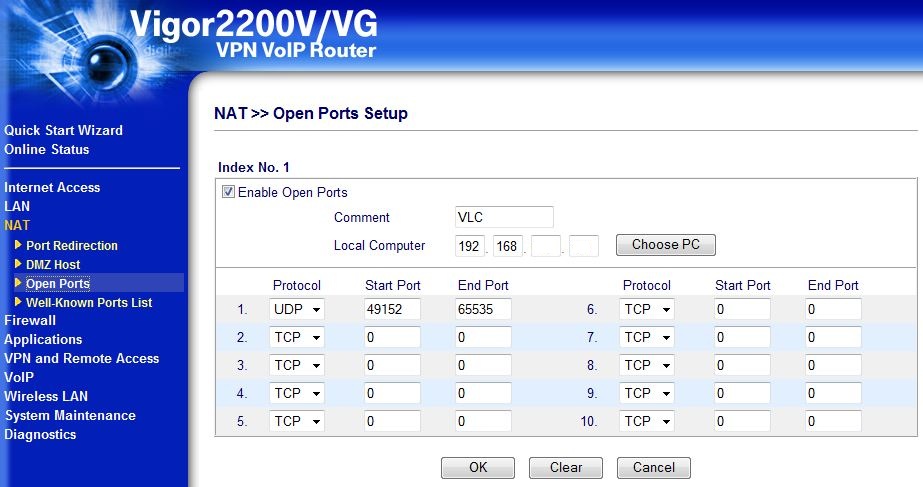Image resolution: width=923 pixels, height=487 pixels.
Task: Click the Index No. 1 heading text
Action: point(254,167)
